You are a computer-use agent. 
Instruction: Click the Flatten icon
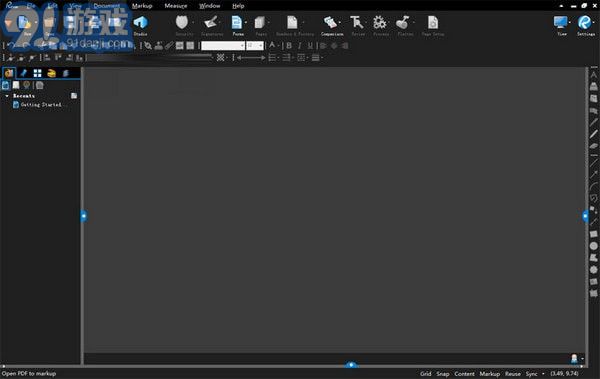tap(403, 23)
